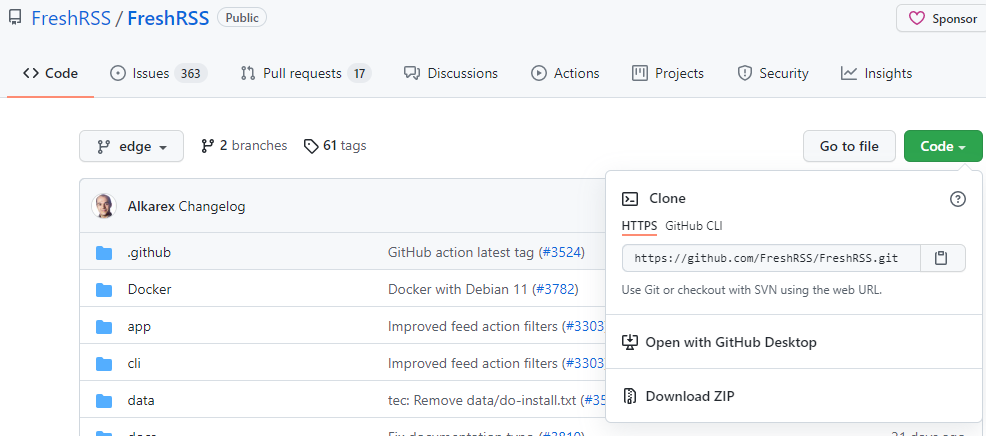Click the 17 pull requests counter
The height and width of the screenshot is (436, 986).
(x=359, y=74)
